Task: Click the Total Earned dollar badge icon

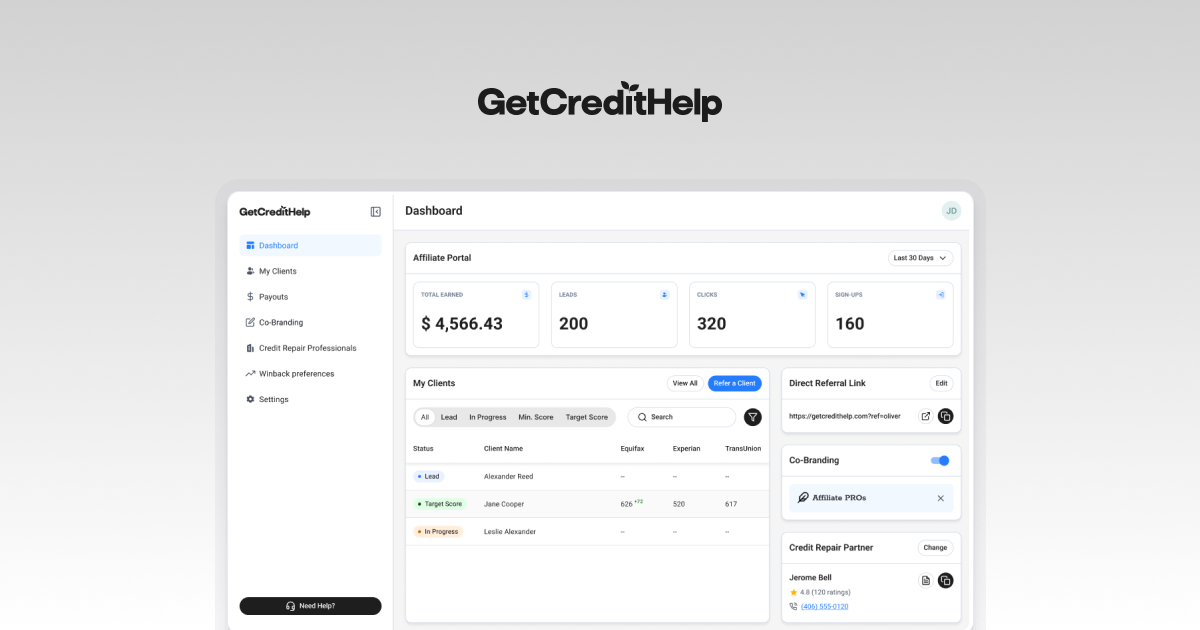Action: pos(527,294)
